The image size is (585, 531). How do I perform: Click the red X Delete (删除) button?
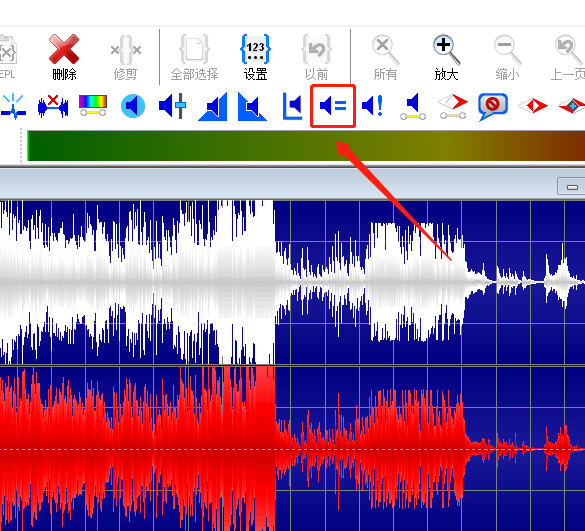pos(64,57)
